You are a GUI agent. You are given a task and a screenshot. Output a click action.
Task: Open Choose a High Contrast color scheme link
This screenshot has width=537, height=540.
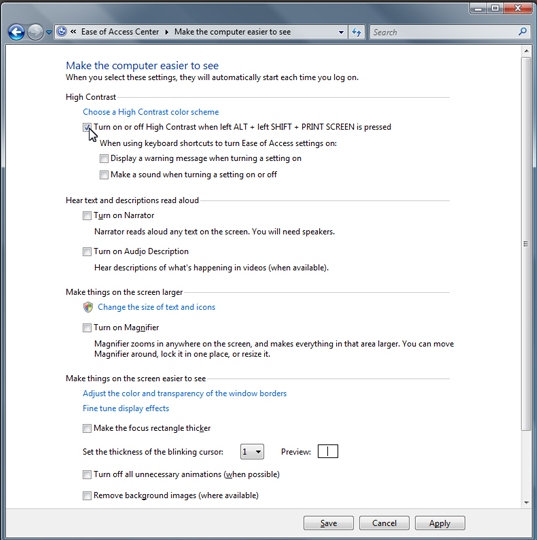click(x=151, y=112)
